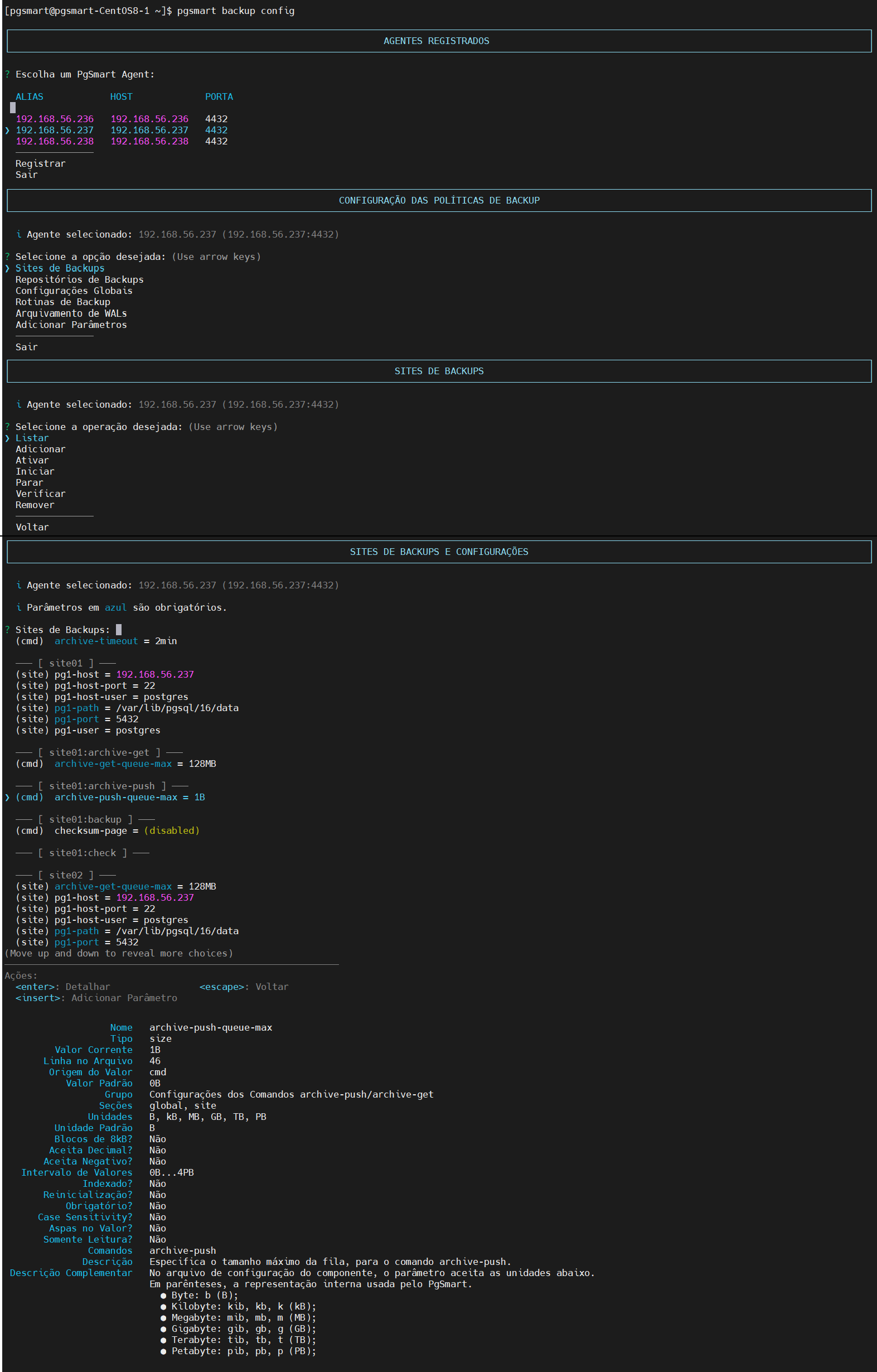The image size is (877, 1372).
Task: Select checksum-page (disabled) parameter
Action: tap(108, 830)
